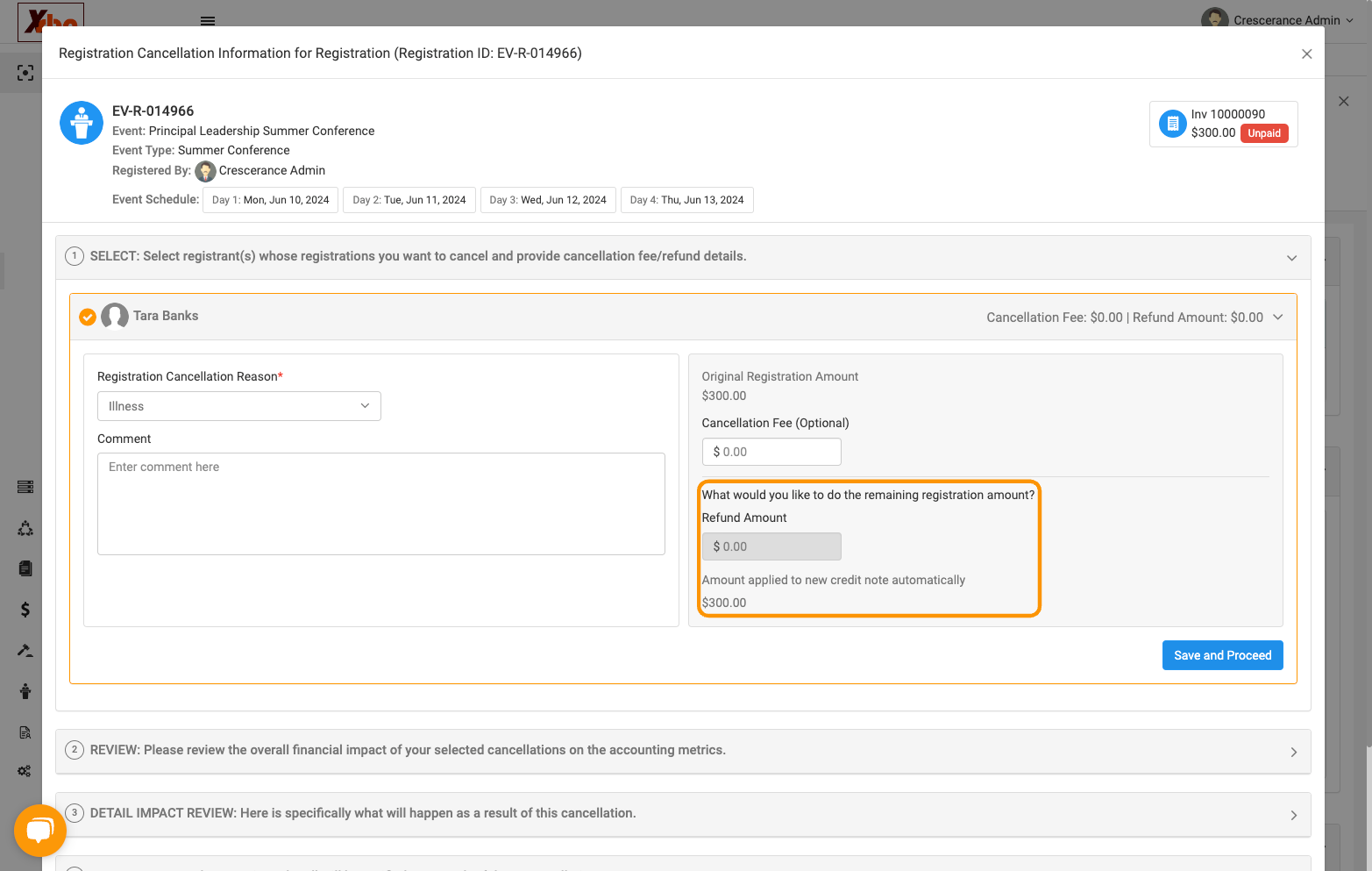
Task: Uncheck the Tara Banks orange selection checkbox
Action: pyautogui.click(x=88, y=317)
